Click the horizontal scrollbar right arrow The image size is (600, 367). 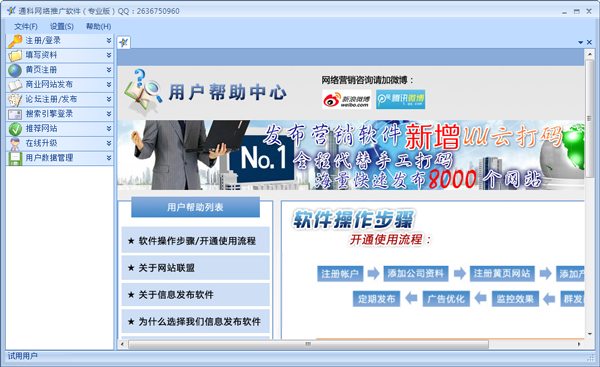[x=579, y=344]
